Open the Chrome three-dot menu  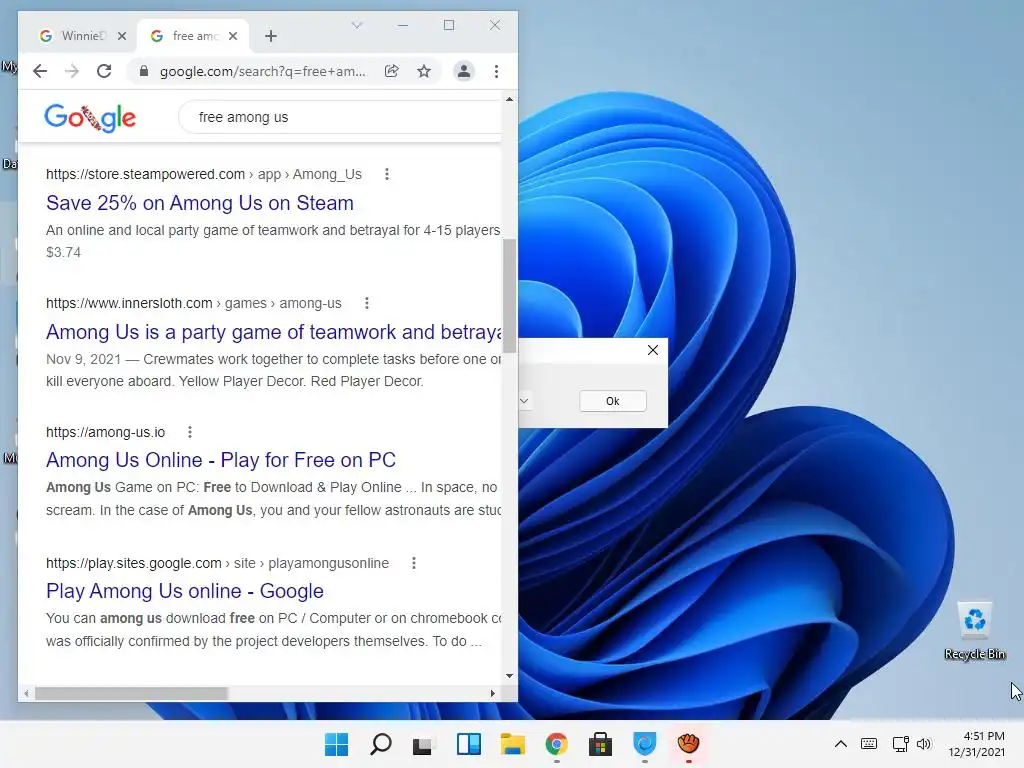(x=496, y=71)
